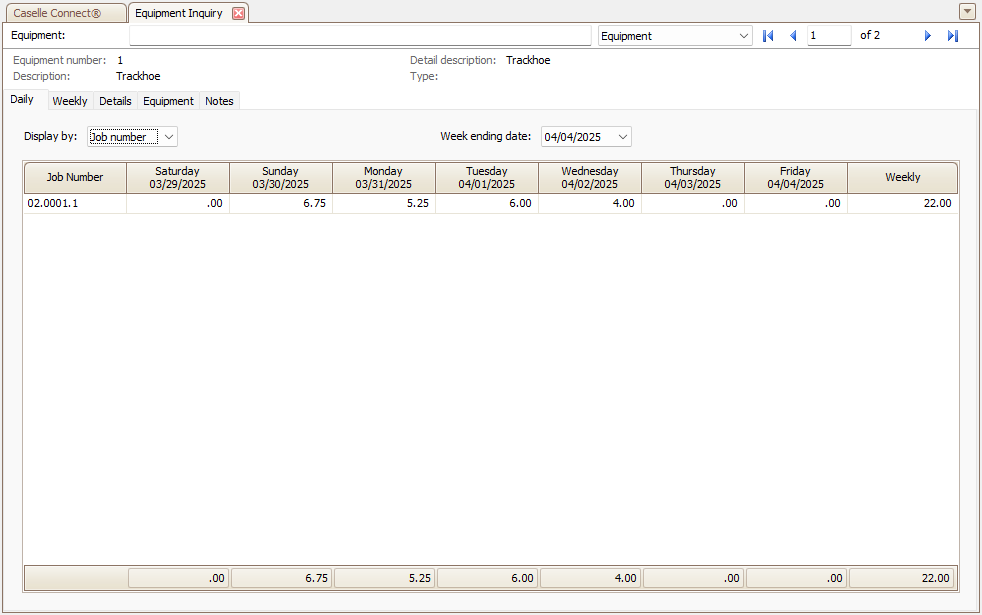Select the 02.0001.1 job row
This screenshot has width=982, height=615.
[75, 203]
